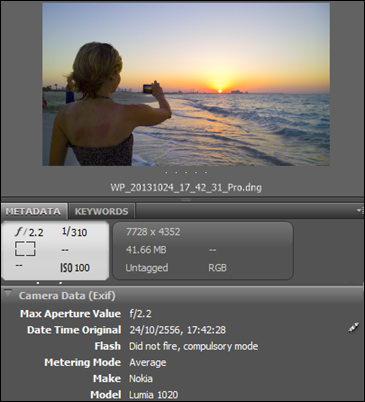Screen dimensions: 365x402
Task: Click the RGB color mode text
Action: (217, 268)
